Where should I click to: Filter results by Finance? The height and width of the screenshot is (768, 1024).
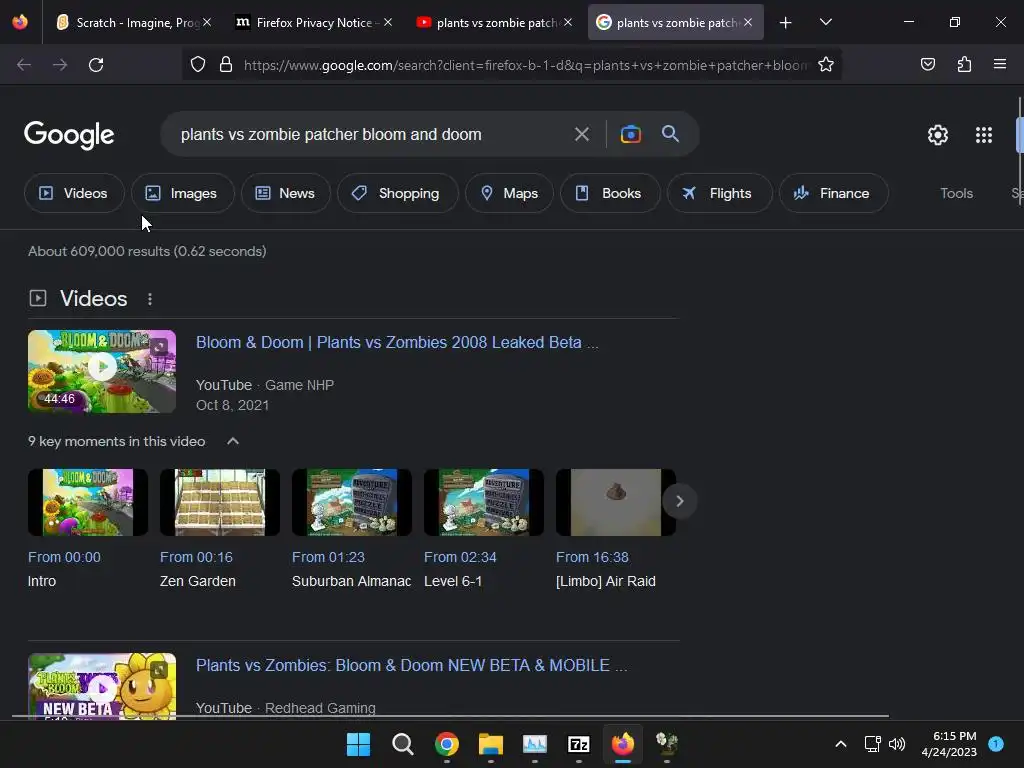point(833,193)
